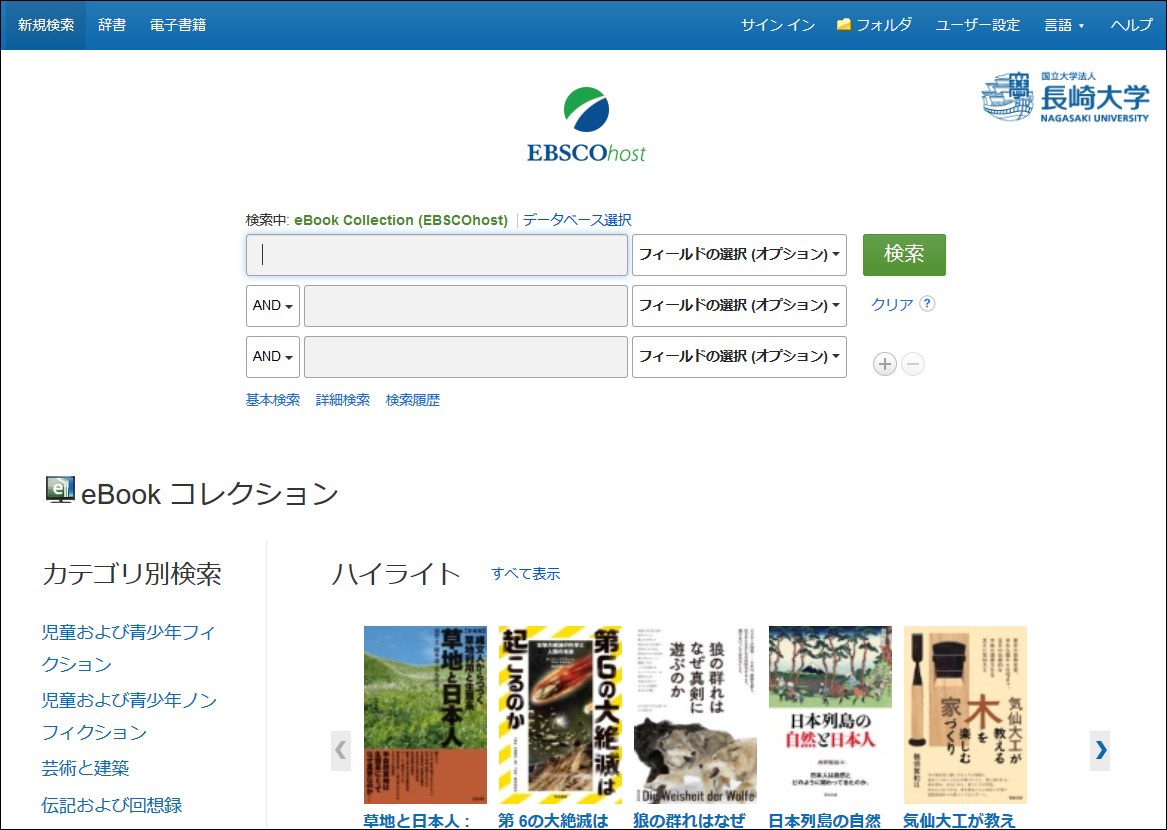Open category 伝記および回想録
1167x830 pixels.
coord(112,805)
